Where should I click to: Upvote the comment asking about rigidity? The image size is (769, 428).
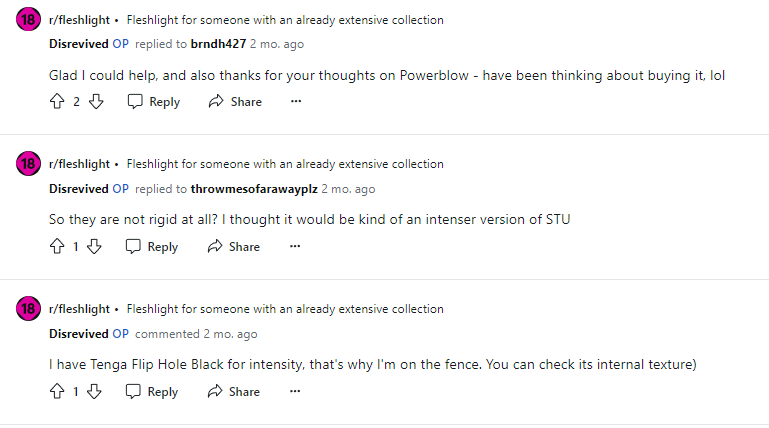click(57, 247)
